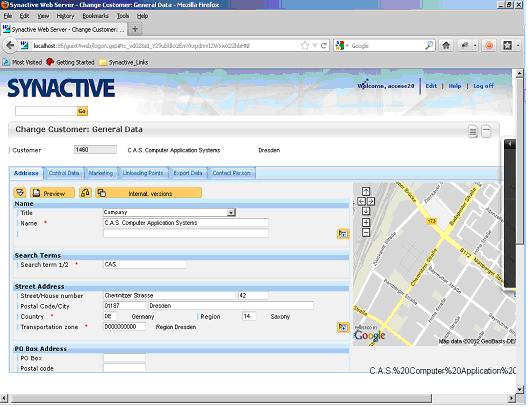528x407 pixels.
Task: Click the bookmarks star toolbar button
Action: [x=507, y=45]
